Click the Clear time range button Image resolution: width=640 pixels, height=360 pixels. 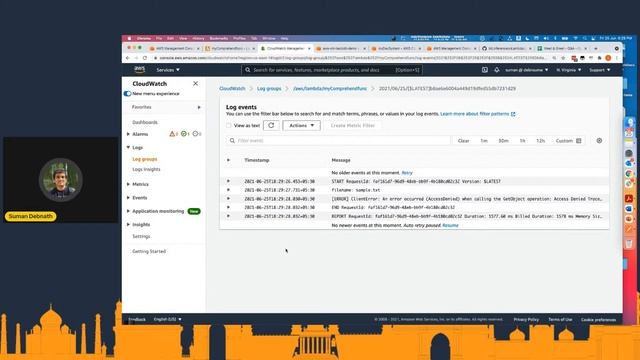click(463, 140)
